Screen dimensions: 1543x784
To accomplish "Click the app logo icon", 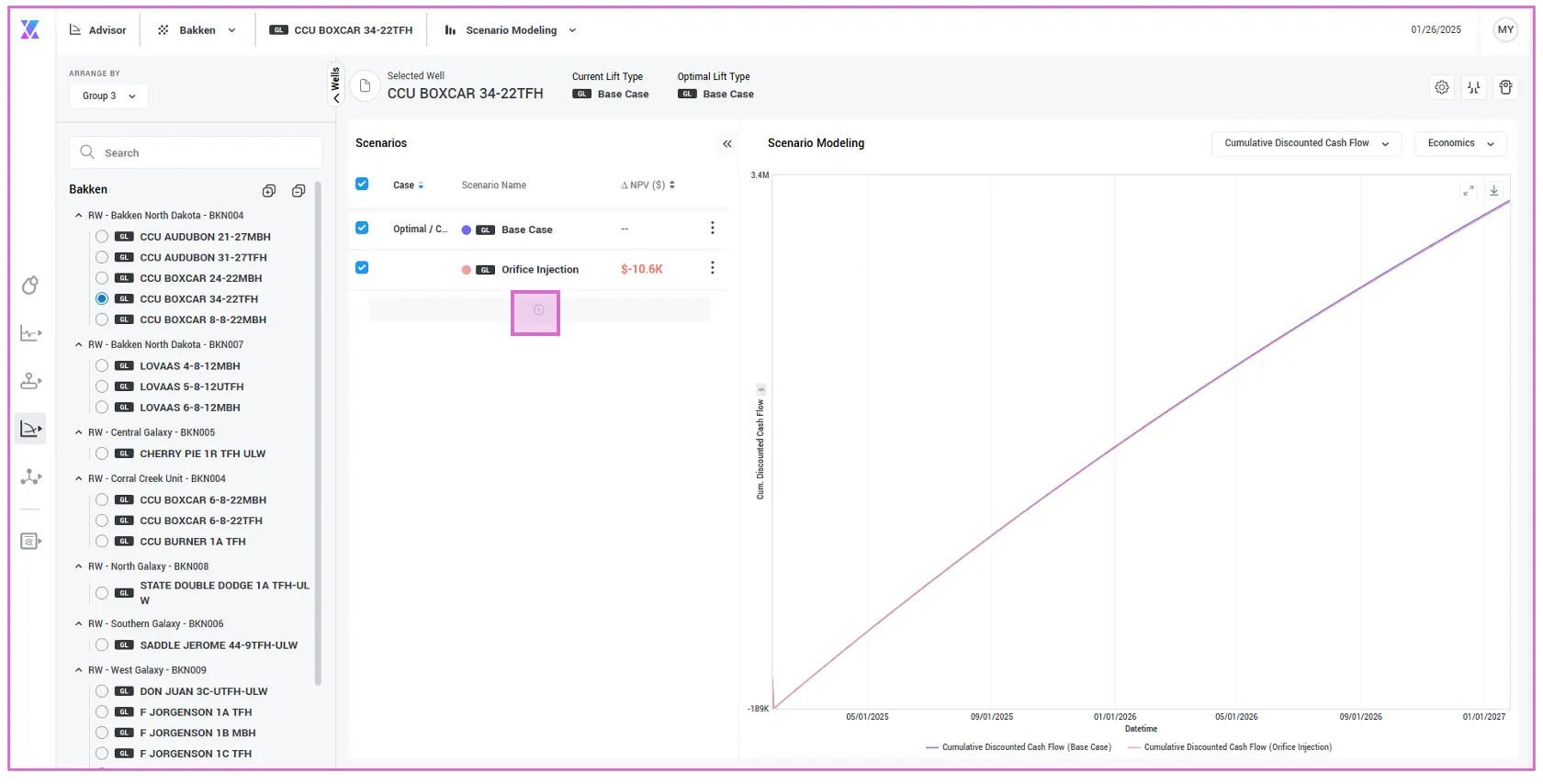I will click(x=30, y=30).
